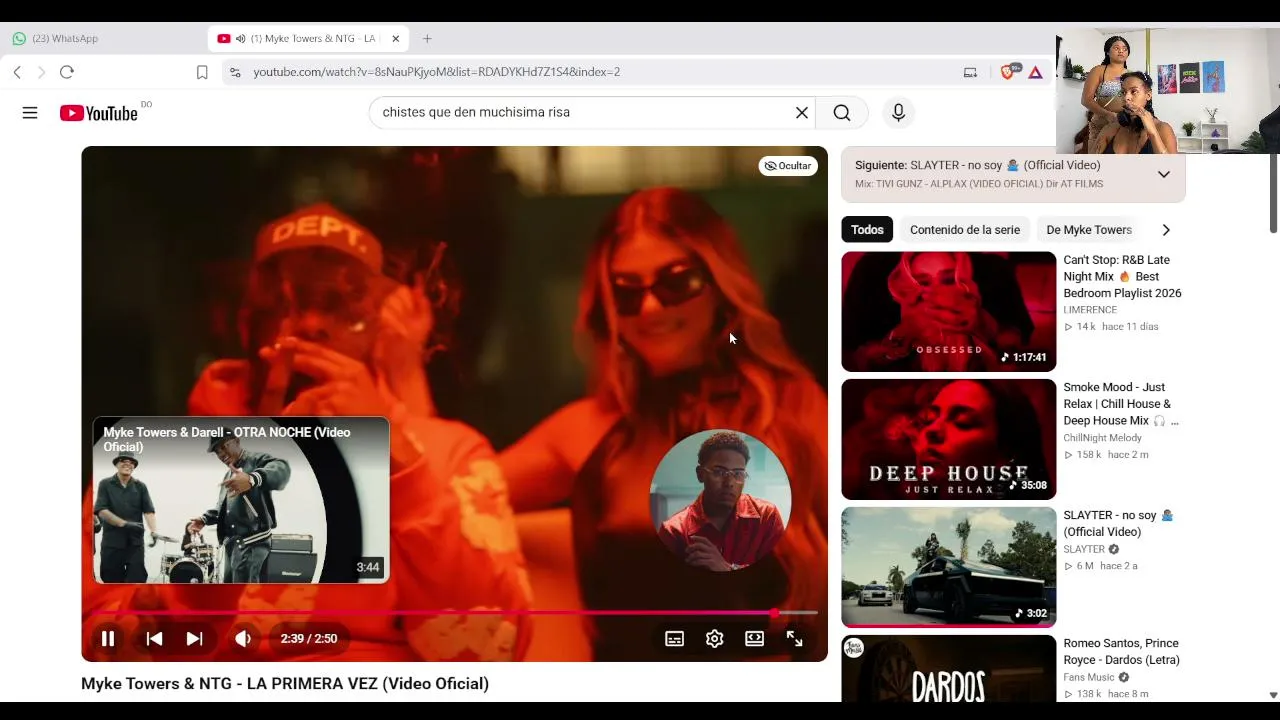Viewport: 1280px width, 720px height.
Task: Start voice search with the microphone
Action: pyautogui.click(x=898, y=113)
